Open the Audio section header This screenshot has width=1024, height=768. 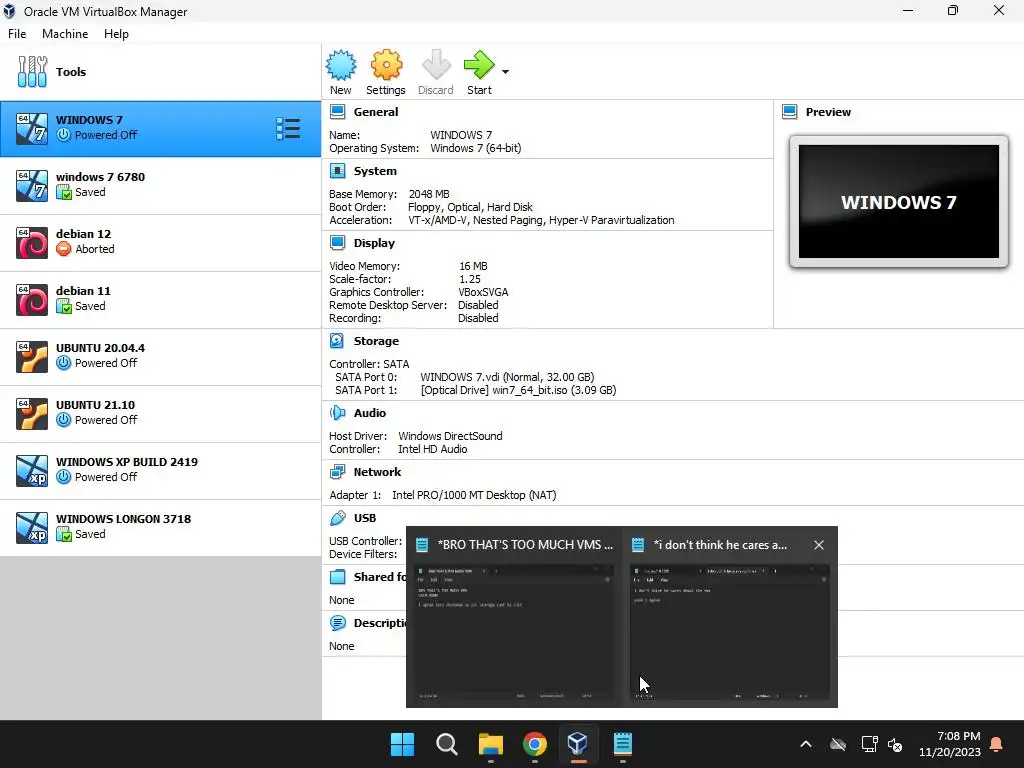click(x=370, y=413)
